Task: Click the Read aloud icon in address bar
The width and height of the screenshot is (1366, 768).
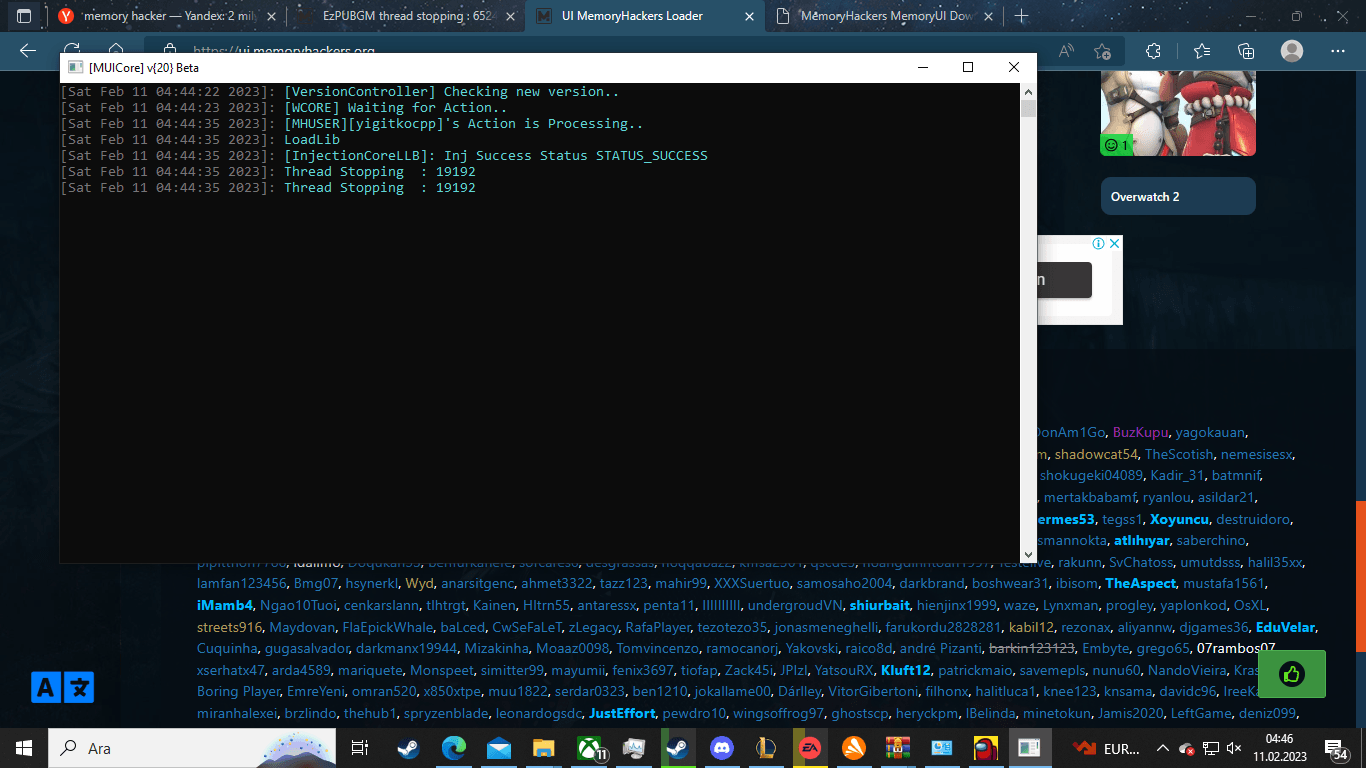Action: (1066, 51)
